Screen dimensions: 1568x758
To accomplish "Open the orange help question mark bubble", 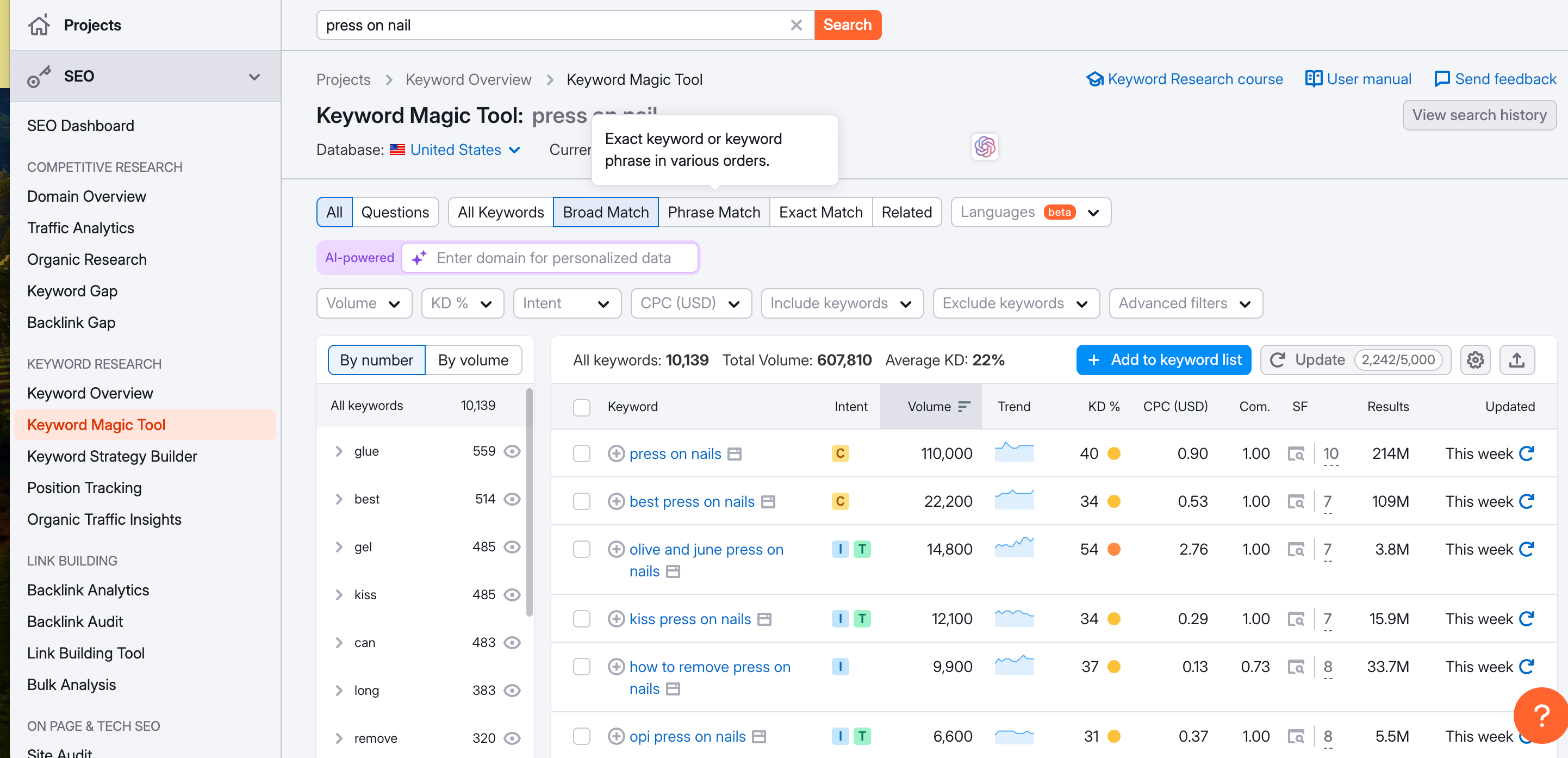I will pos(1541,716).
